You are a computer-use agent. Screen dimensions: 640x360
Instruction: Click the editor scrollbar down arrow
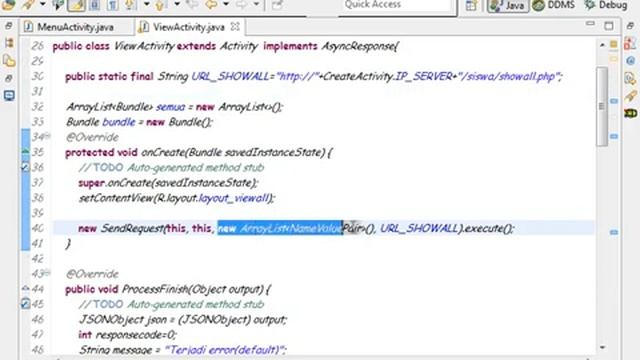pos(602,347)
